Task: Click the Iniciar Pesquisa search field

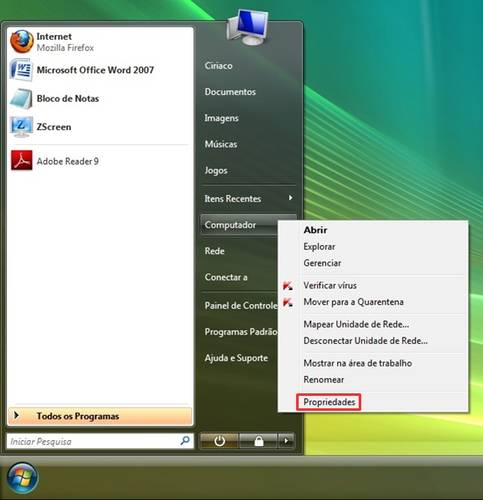Action: pyautogui.click(x=100, y=441)
